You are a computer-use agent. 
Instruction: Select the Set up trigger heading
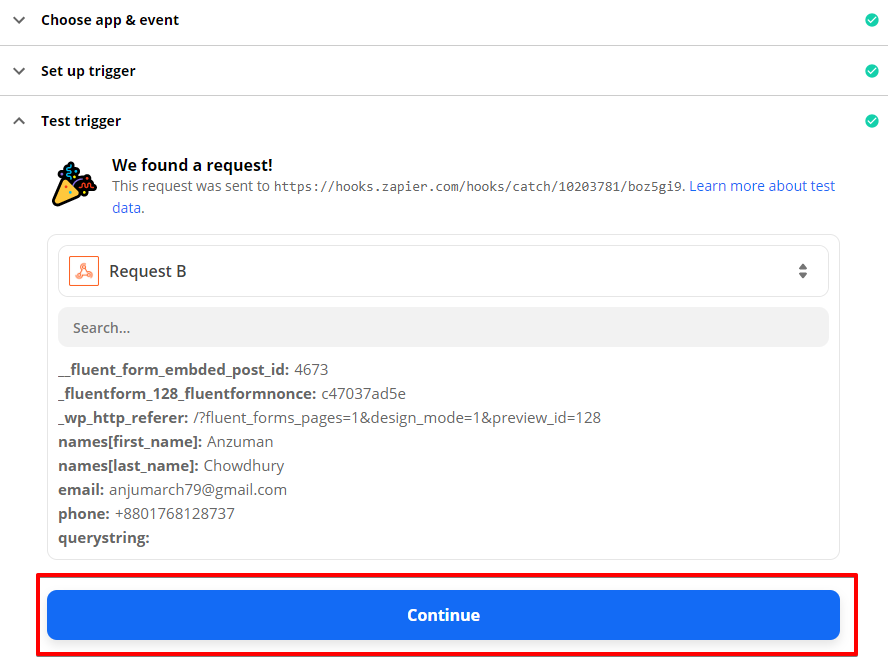(x=88, y=71)
